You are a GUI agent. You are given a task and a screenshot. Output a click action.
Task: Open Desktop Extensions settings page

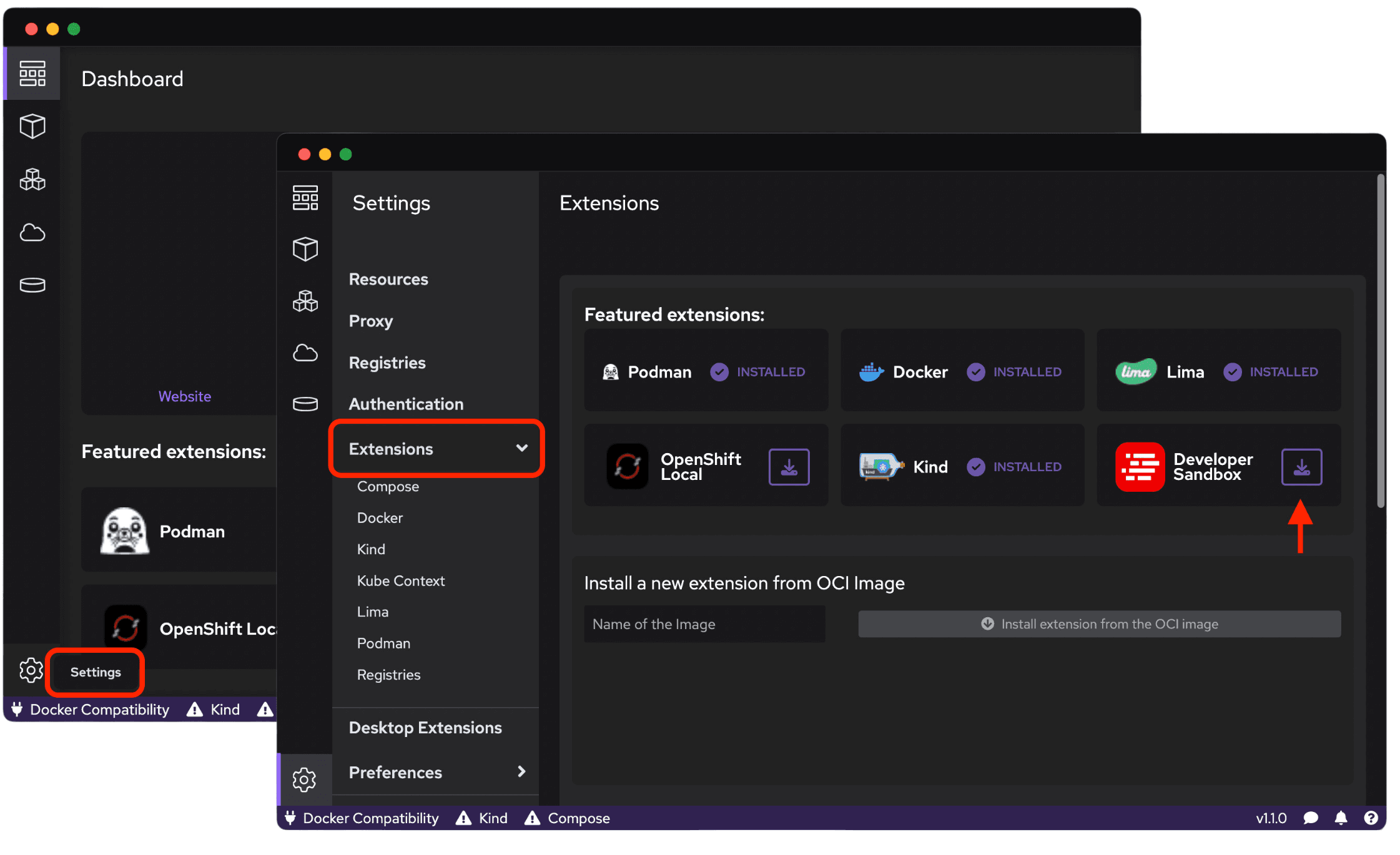425,728
